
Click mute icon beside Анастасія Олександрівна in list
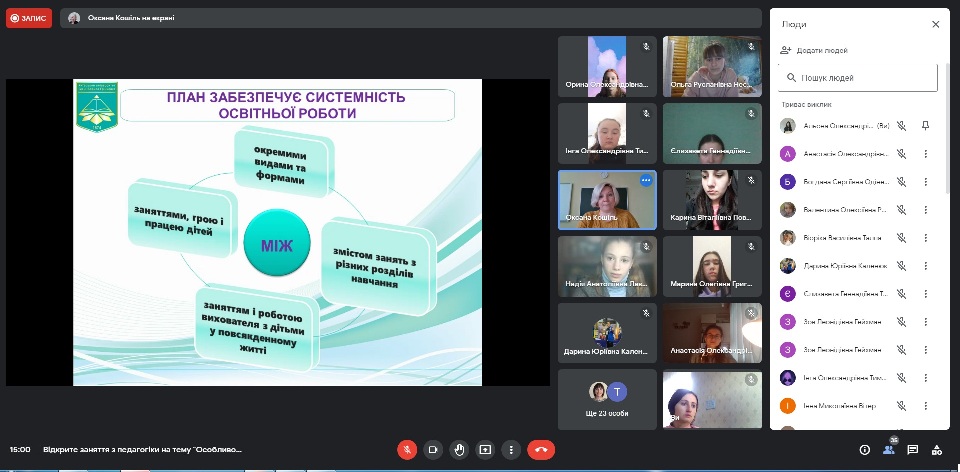pos(901,154)
